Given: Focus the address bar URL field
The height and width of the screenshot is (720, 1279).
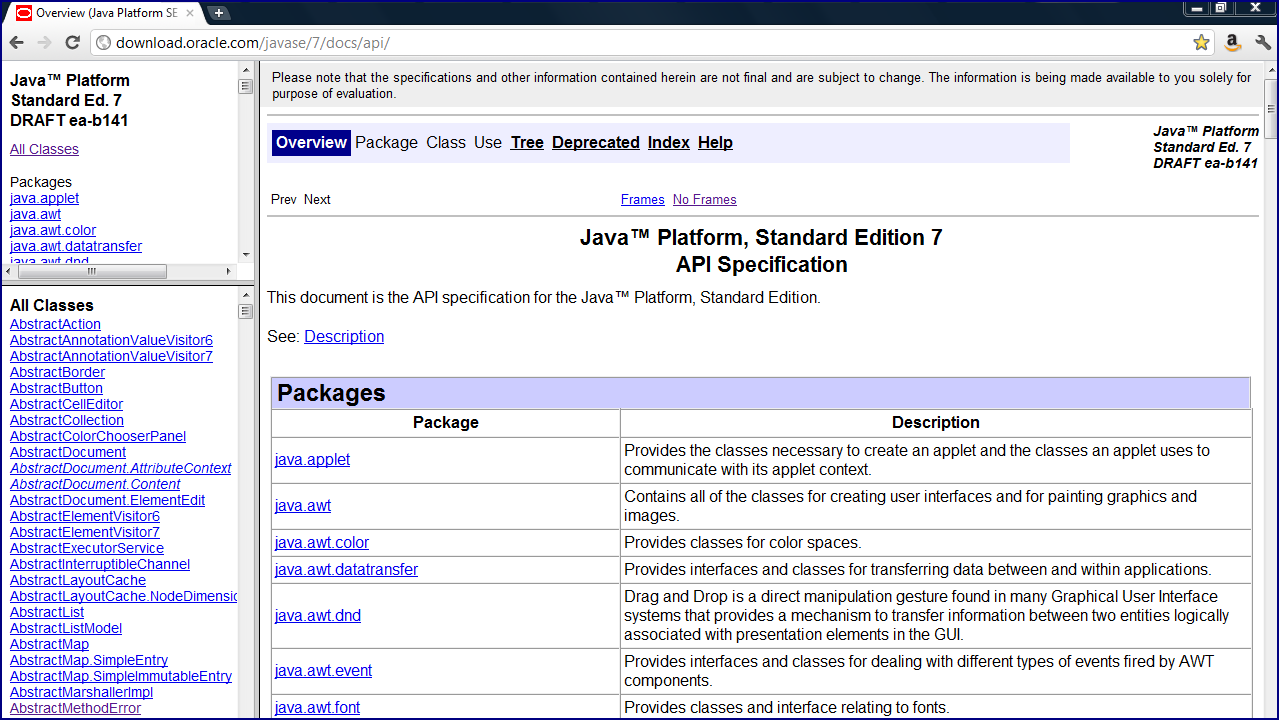Looking at the screenshot, I should 650,43.
